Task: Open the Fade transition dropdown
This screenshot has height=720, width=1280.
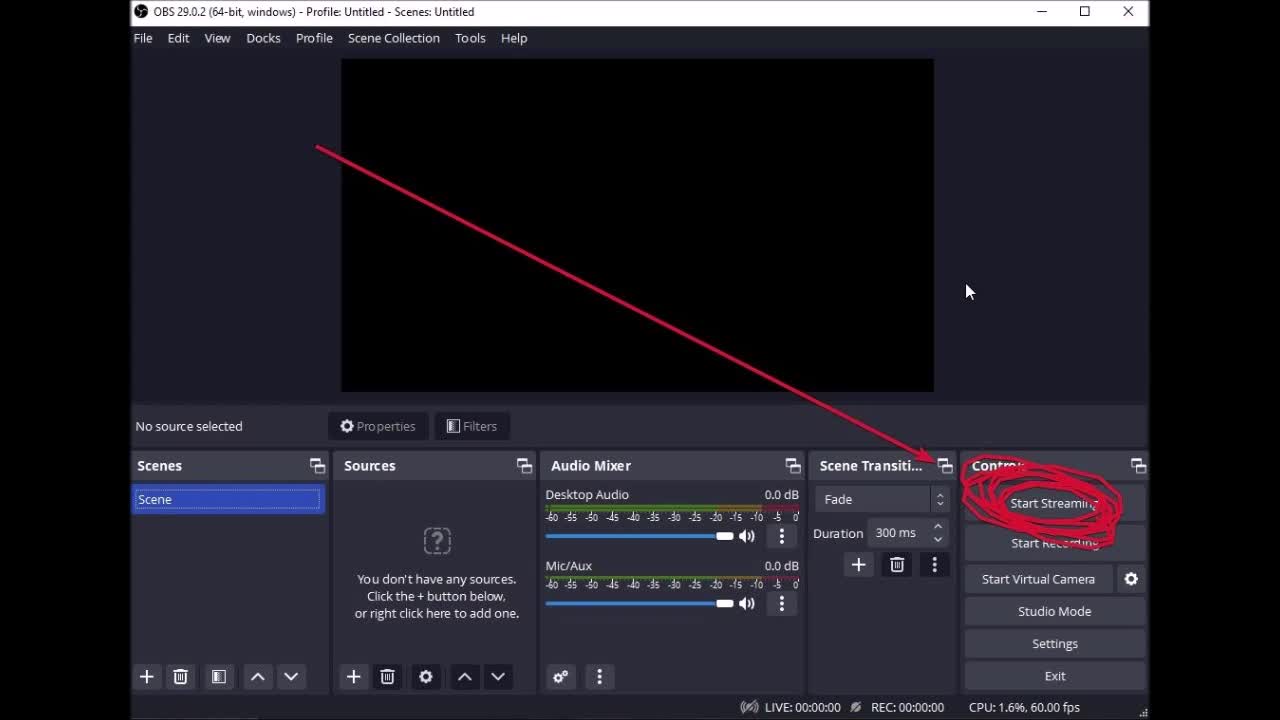Action: [881, 499]
